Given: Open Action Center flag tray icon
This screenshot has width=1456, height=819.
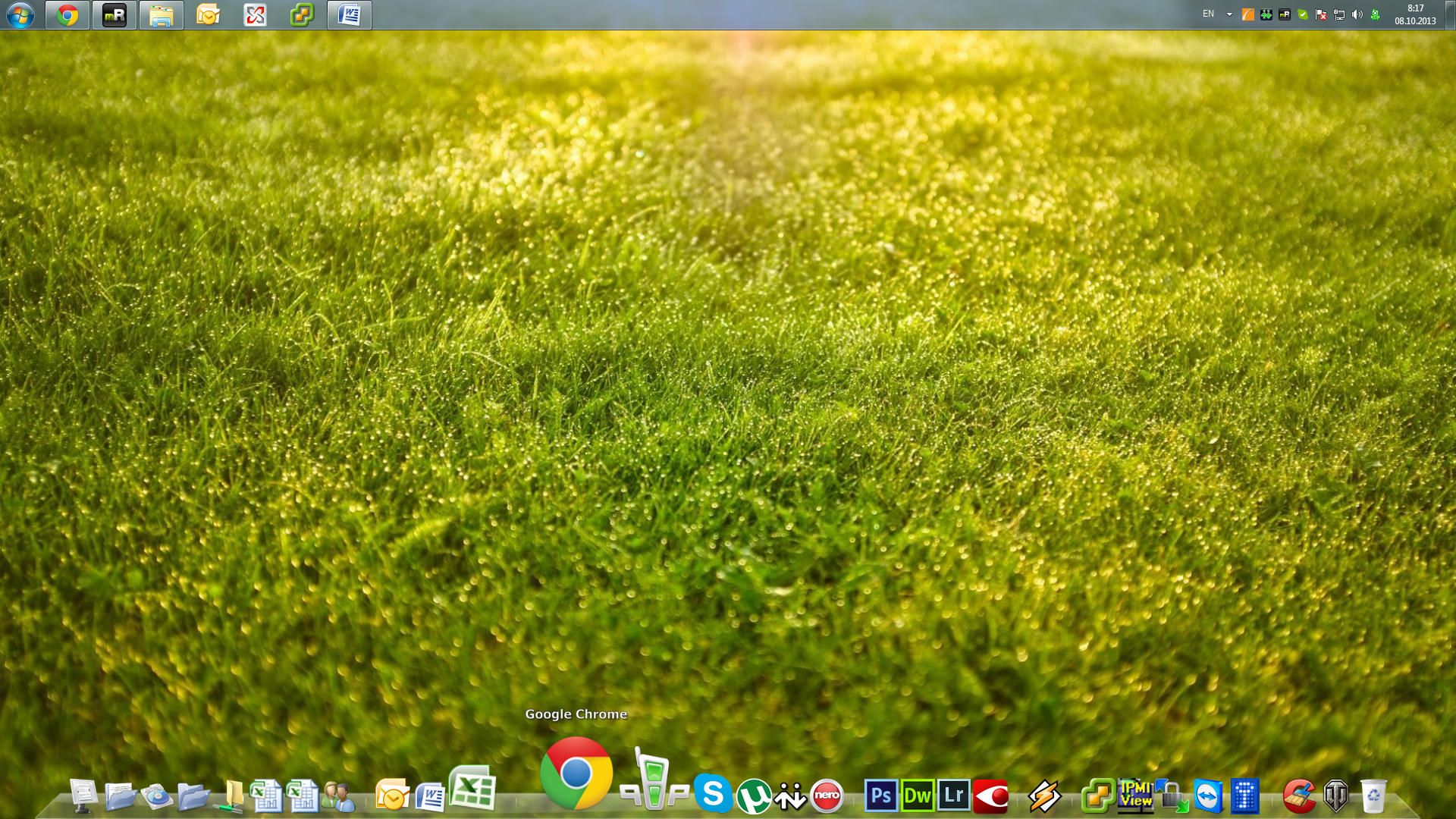Looking at the screenshot, I should pyautogui.click(x=1321, y=14).
